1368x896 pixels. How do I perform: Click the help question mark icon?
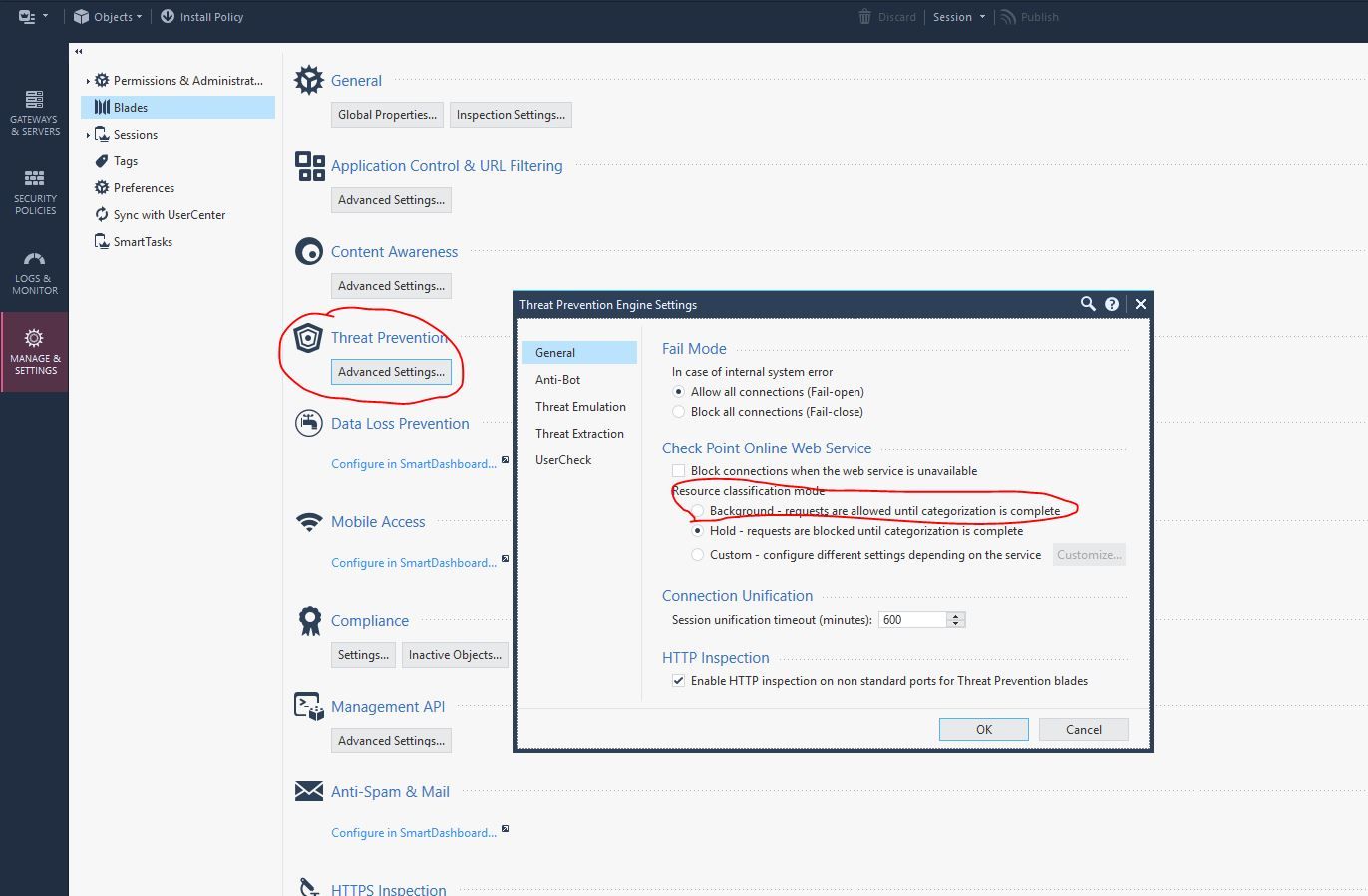[x=1112, y=304]
